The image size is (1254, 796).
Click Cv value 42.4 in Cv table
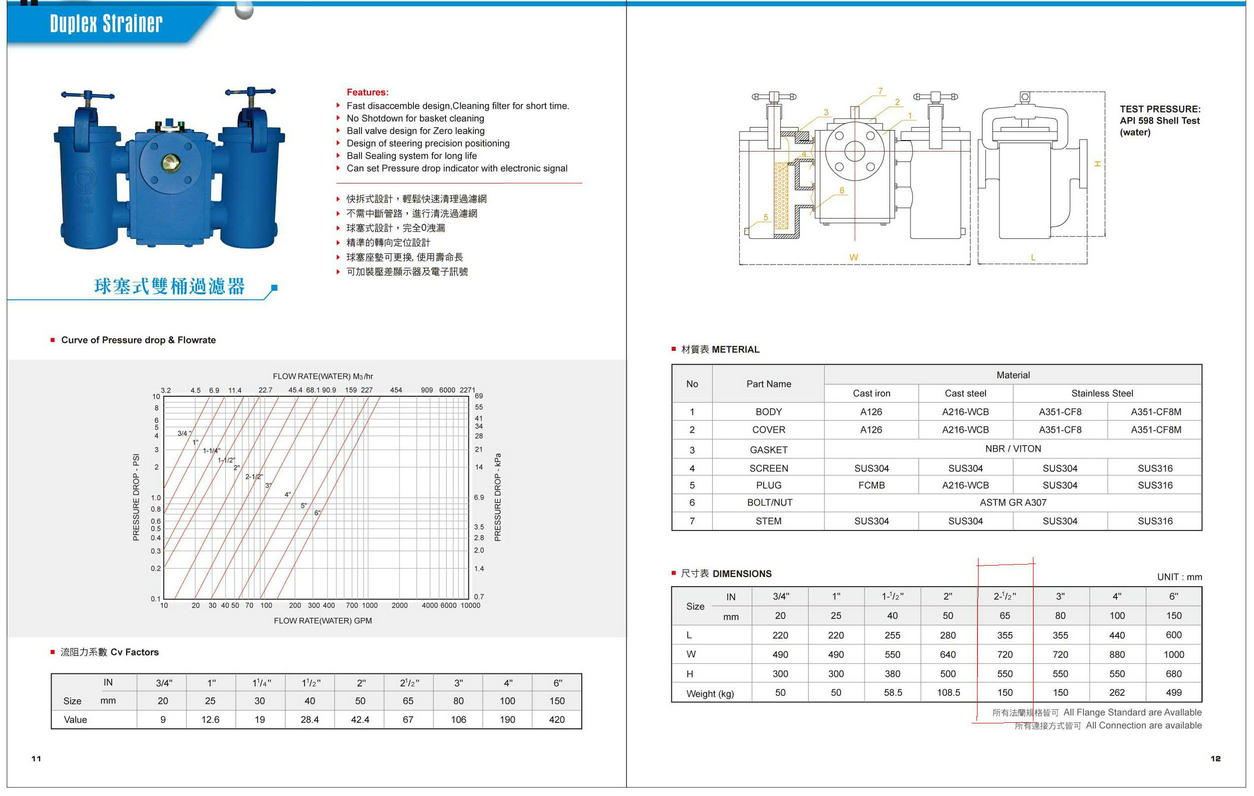point(360,719)
